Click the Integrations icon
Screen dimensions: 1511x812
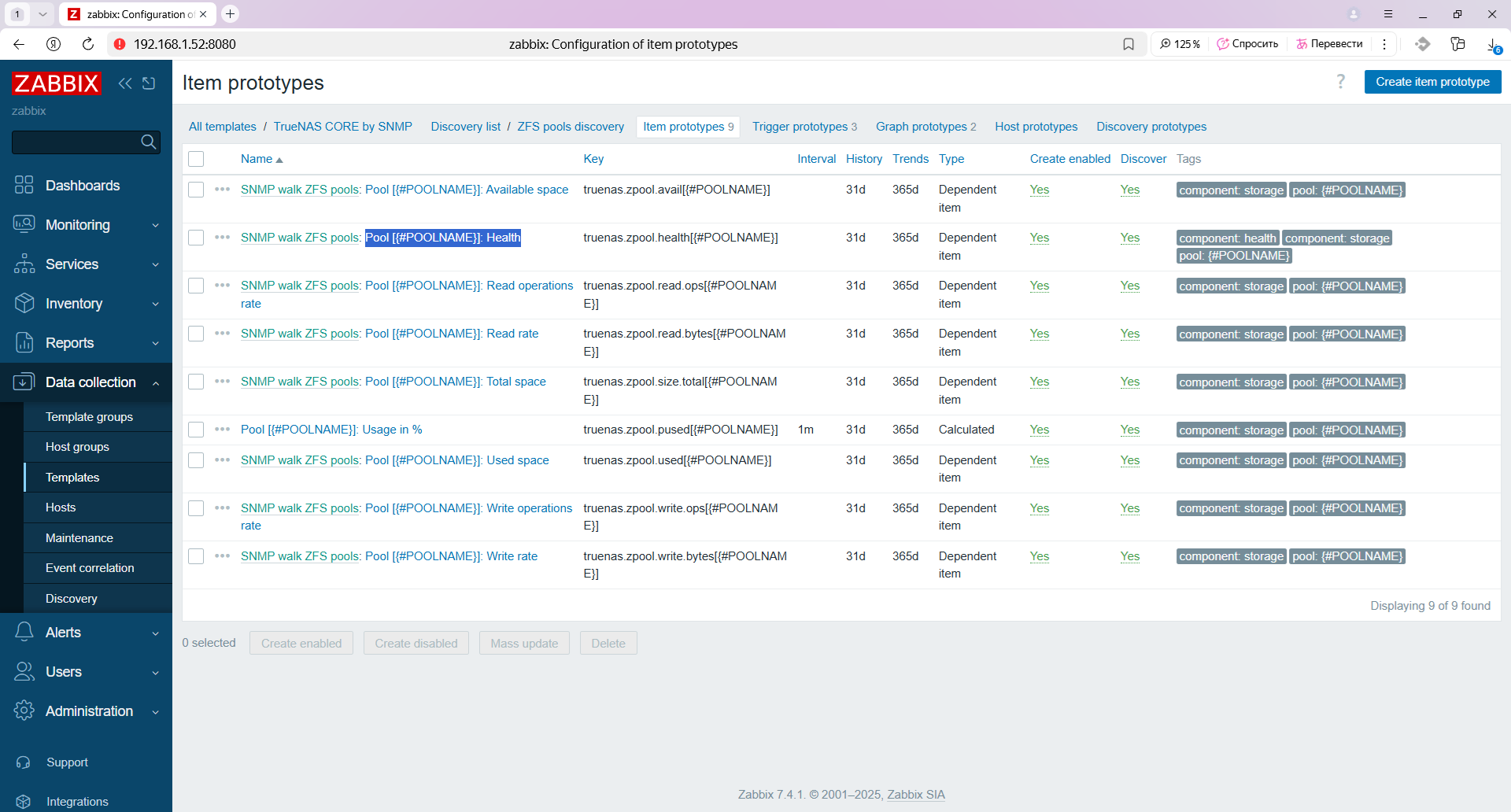(x=24, y=802)
